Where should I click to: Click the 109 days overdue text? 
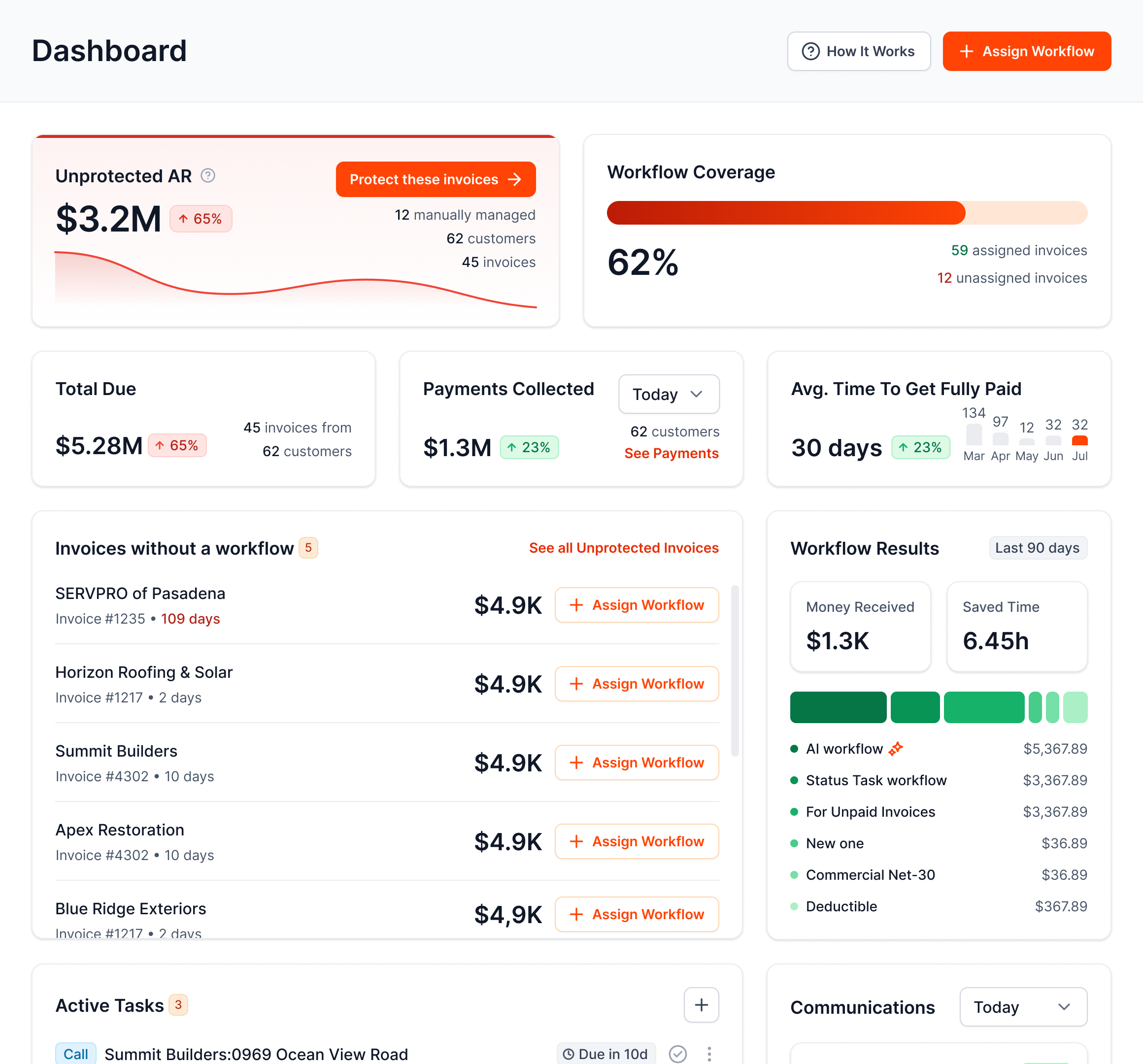tap(190, 619)
